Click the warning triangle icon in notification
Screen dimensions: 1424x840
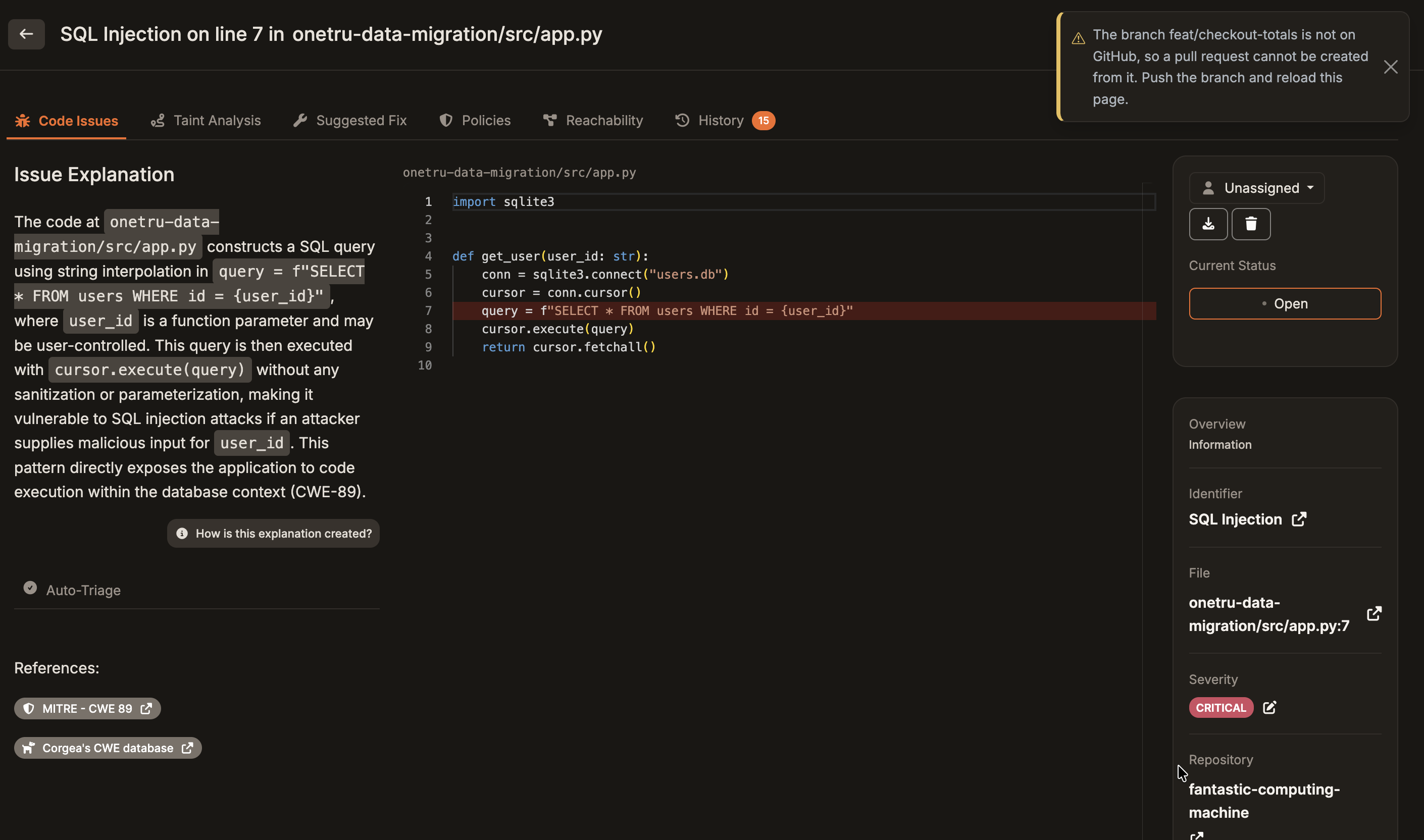(x=1078, y=38)
